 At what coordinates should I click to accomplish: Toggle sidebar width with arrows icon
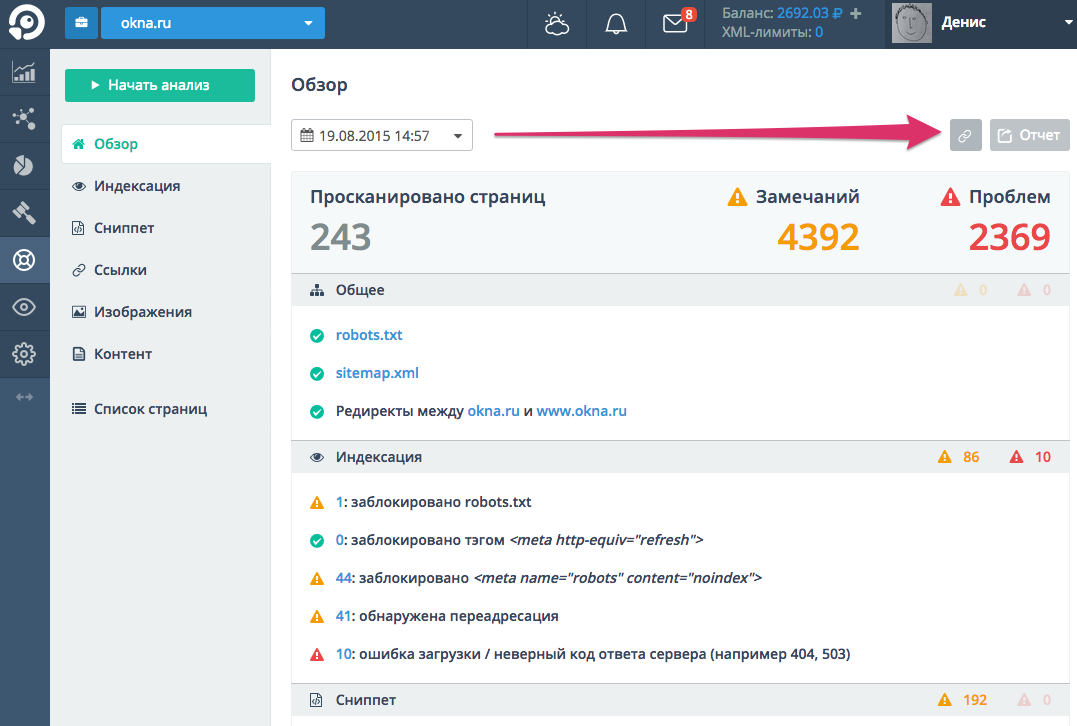(x=24, y=397)
